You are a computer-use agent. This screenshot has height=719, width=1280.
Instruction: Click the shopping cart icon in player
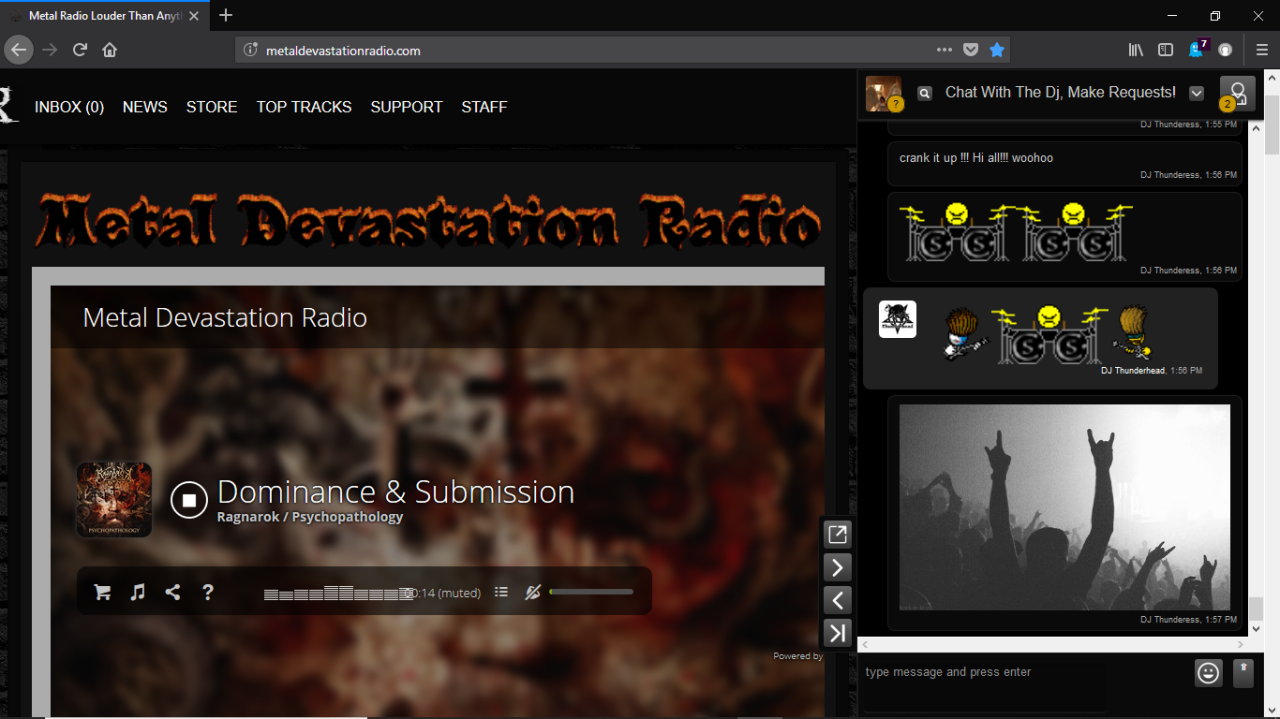pos(102,592)
